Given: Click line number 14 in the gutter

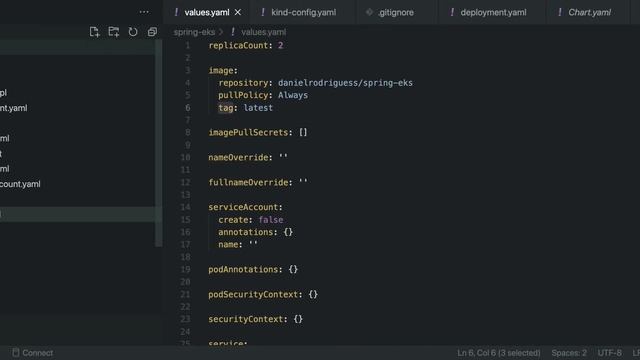Looking at the screenshot, I should [x=185, y=207].
